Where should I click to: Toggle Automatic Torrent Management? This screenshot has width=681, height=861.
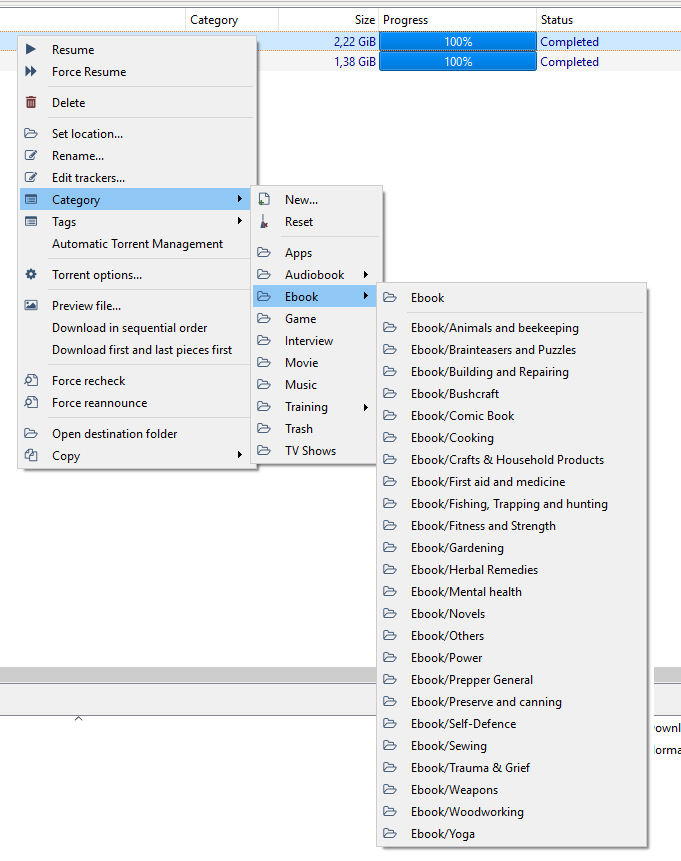point(137,244)
